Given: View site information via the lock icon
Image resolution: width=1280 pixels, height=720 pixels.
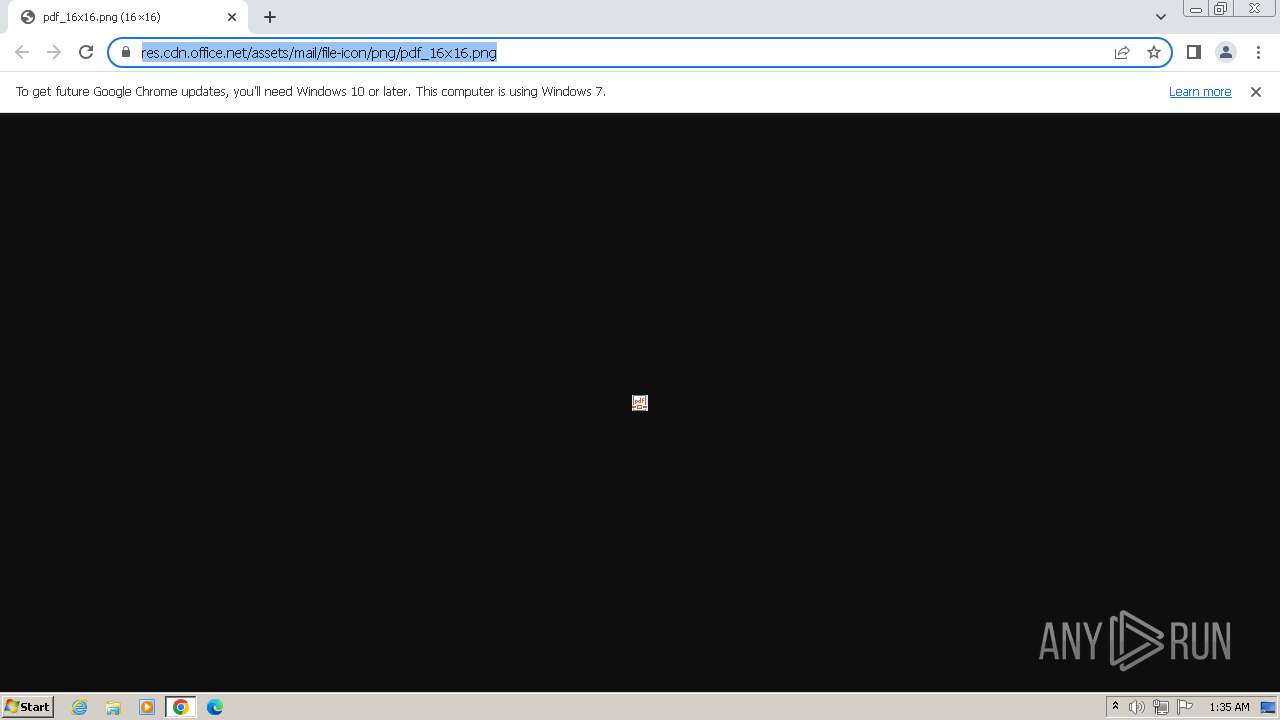Looking at the screenshot, I should point(126,52).
